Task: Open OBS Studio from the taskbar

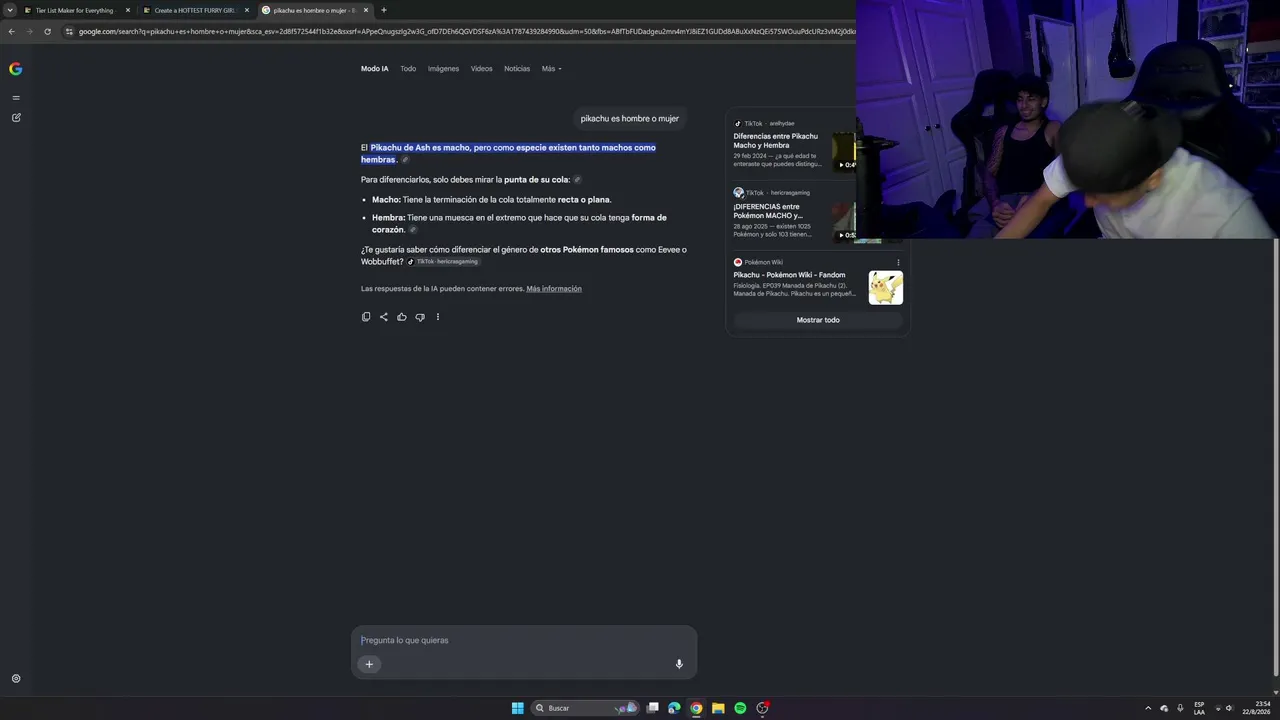Action: click(x=762, y=708)
